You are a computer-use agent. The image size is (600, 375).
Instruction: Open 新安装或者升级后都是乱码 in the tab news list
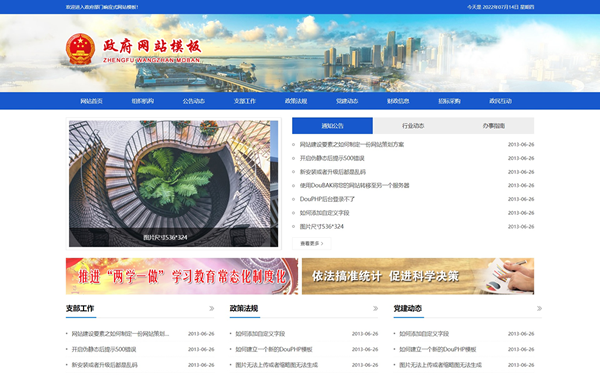coord(333,172)
